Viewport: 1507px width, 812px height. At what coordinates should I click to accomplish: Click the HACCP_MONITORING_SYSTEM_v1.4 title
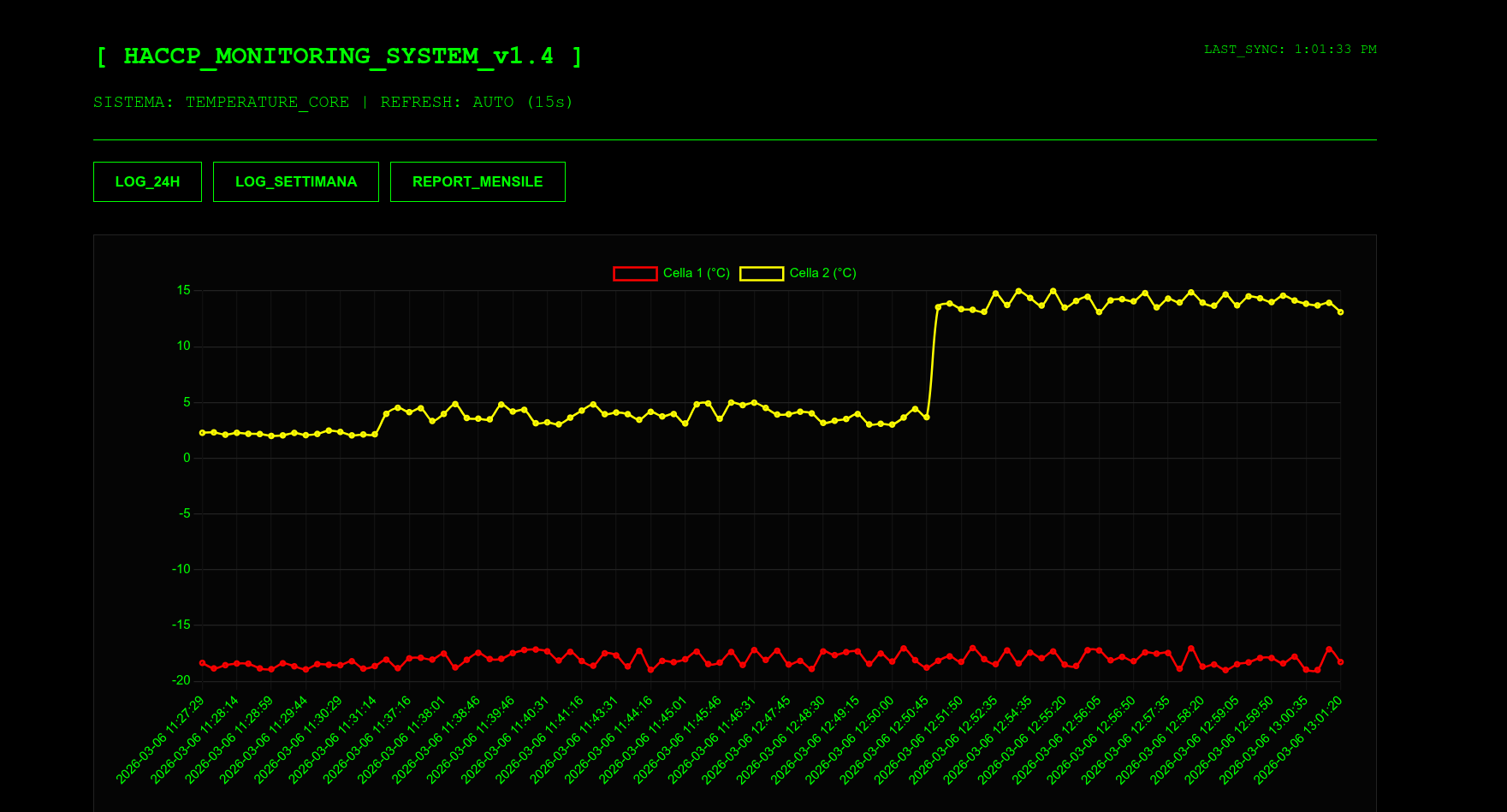[339, 56]
